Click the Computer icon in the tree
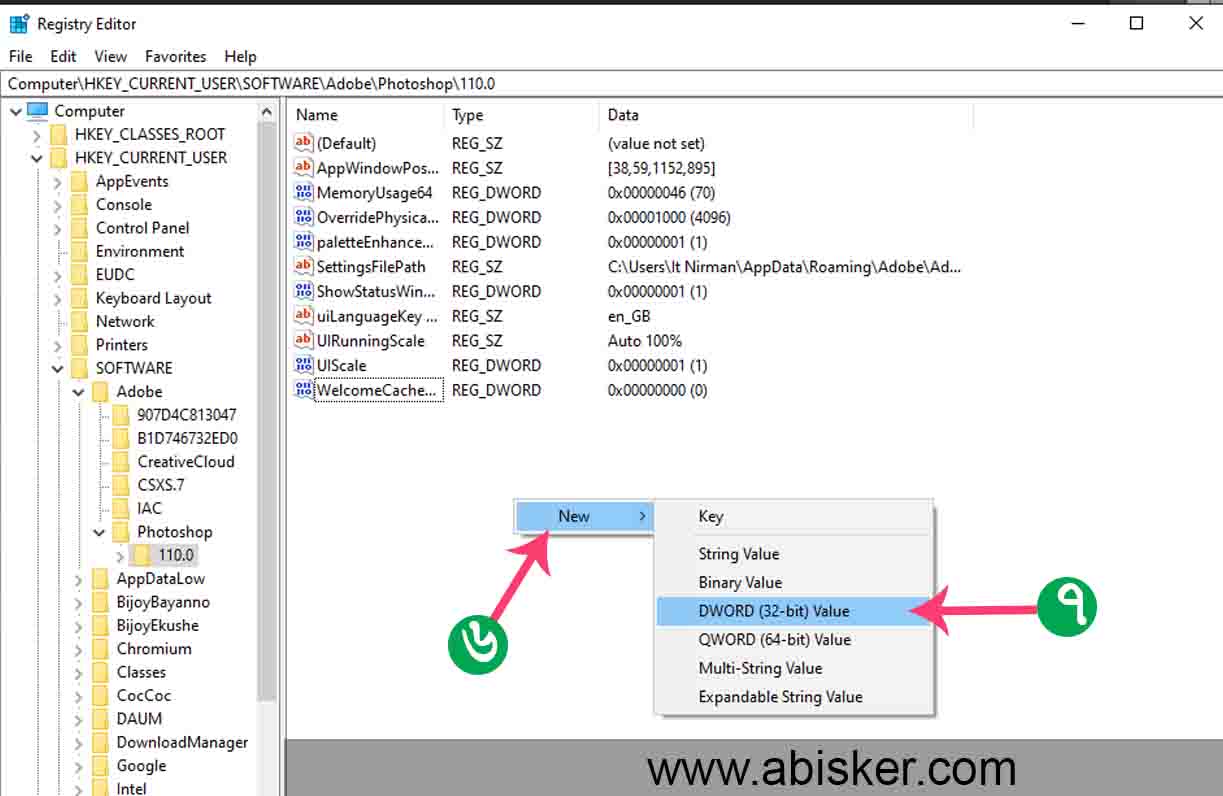1223x796 pixels. [38, 111]
